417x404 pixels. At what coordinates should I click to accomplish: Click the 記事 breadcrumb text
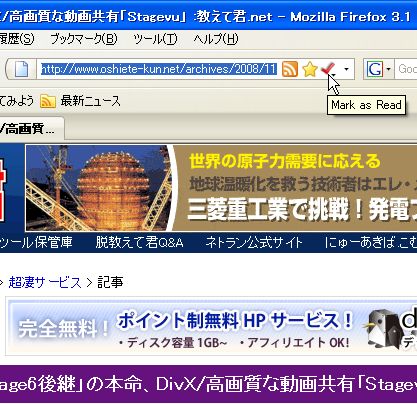[x=110, y=283]
